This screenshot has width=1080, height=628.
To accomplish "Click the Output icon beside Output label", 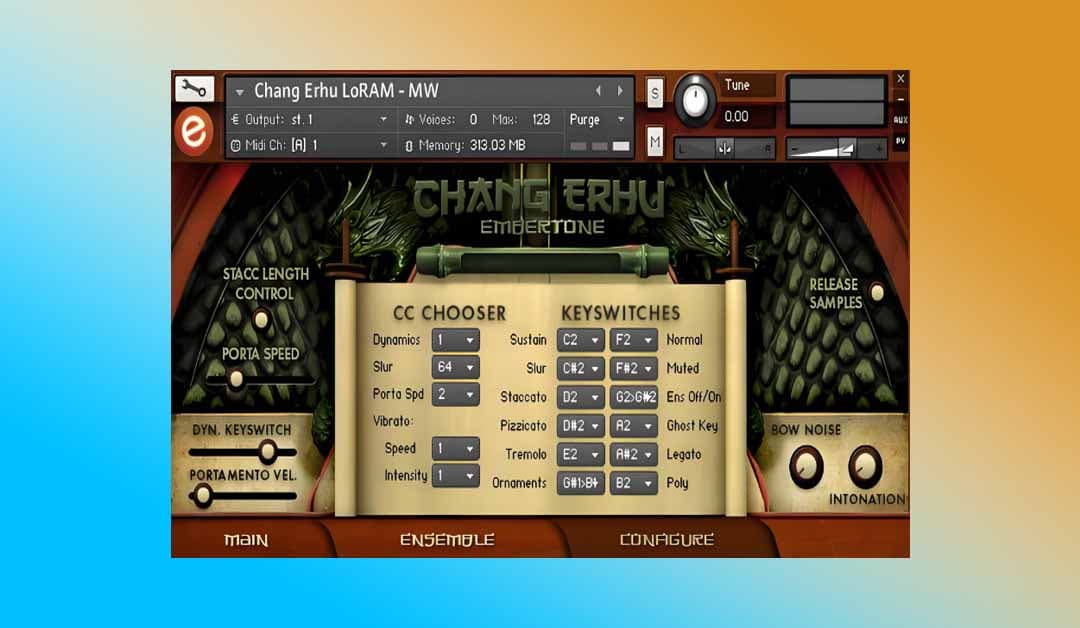I will pos(235,120).
